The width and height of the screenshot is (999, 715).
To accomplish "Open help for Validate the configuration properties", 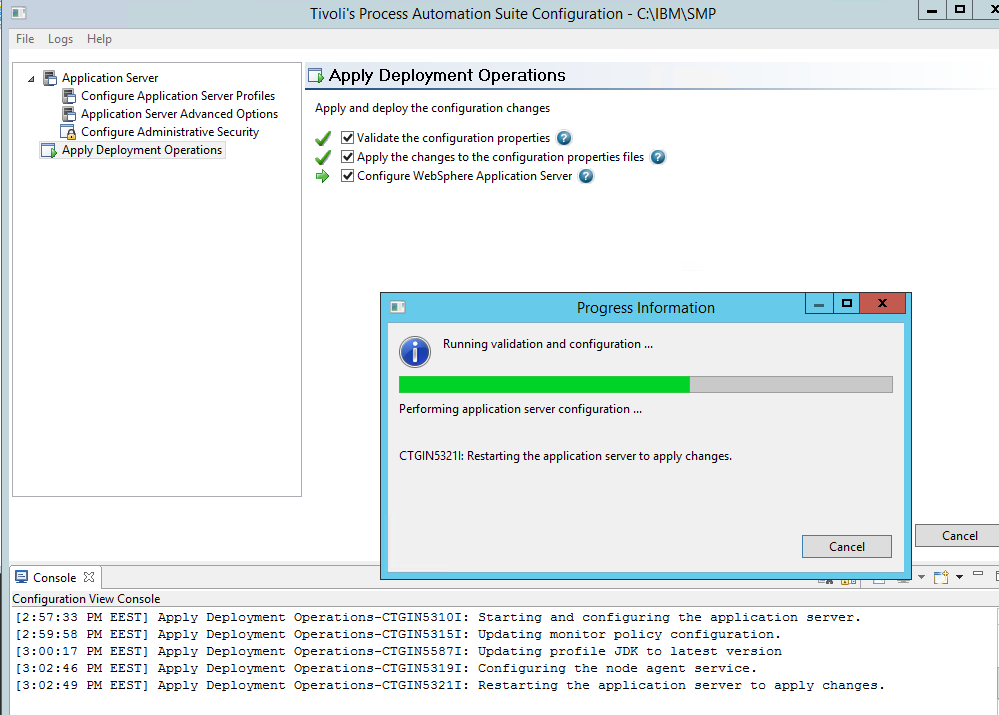I will tap(564, 138).
